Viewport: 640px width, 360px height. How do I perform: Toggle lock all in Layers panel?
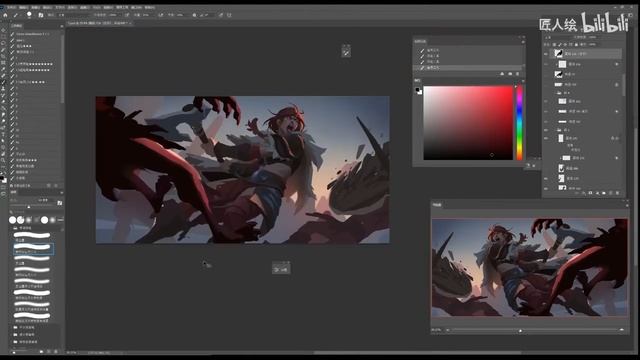click(x=576, y=44)
